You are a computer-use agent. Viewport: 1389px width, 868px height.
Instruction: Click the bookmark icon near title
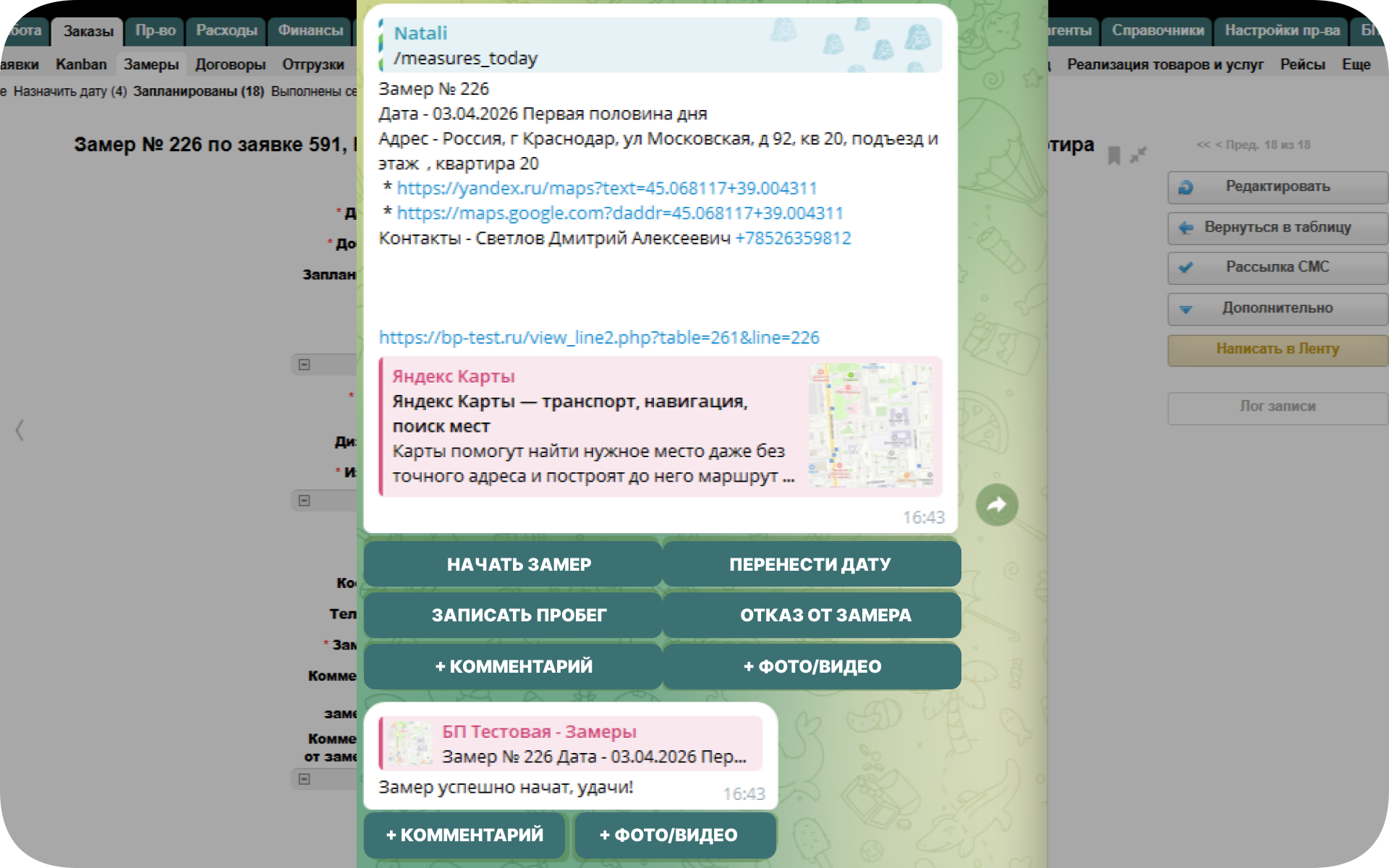pyautogui.click(x=1114, y=156)
